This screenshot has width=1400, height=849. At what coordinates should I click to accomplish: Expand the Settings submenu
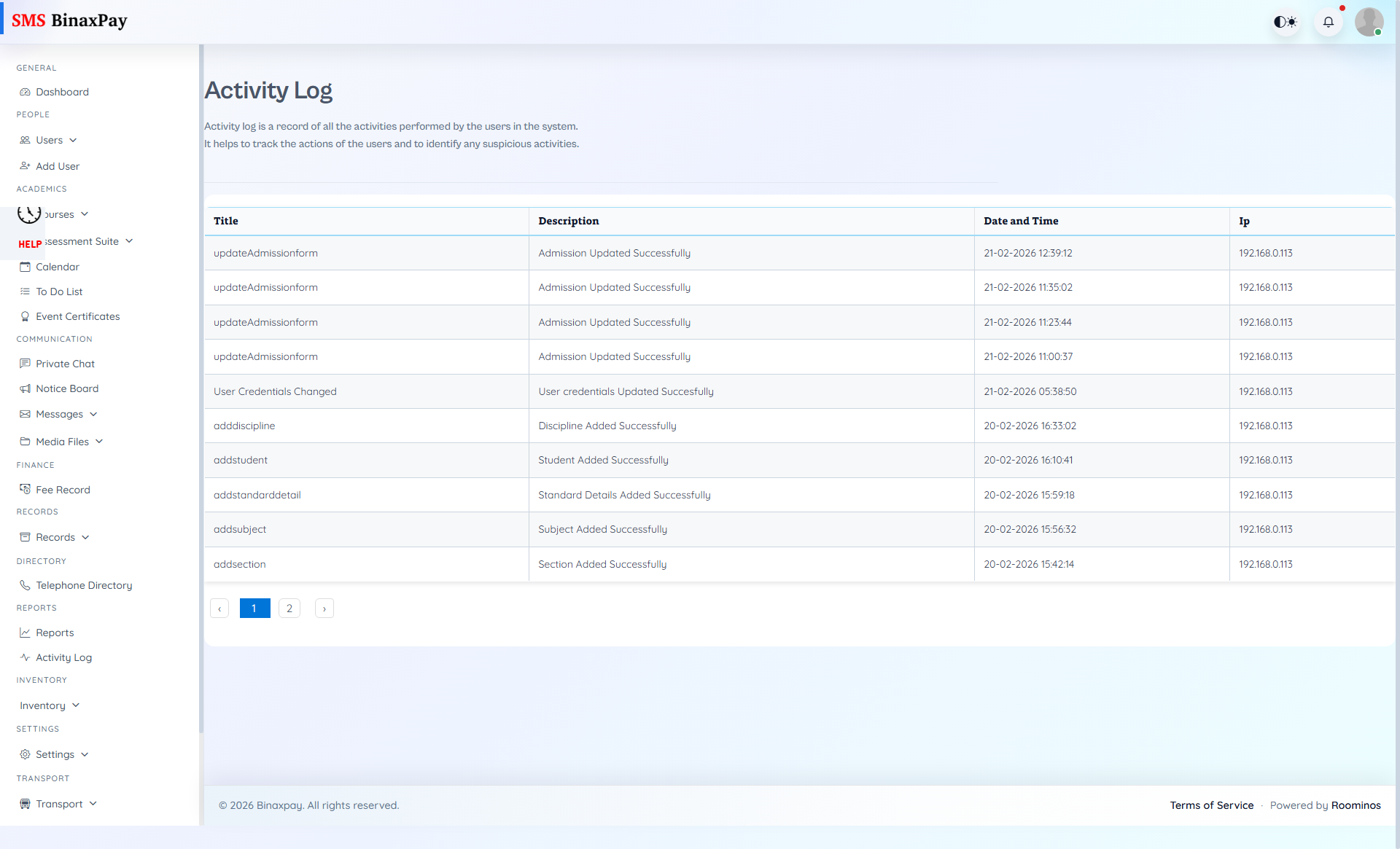55,754
